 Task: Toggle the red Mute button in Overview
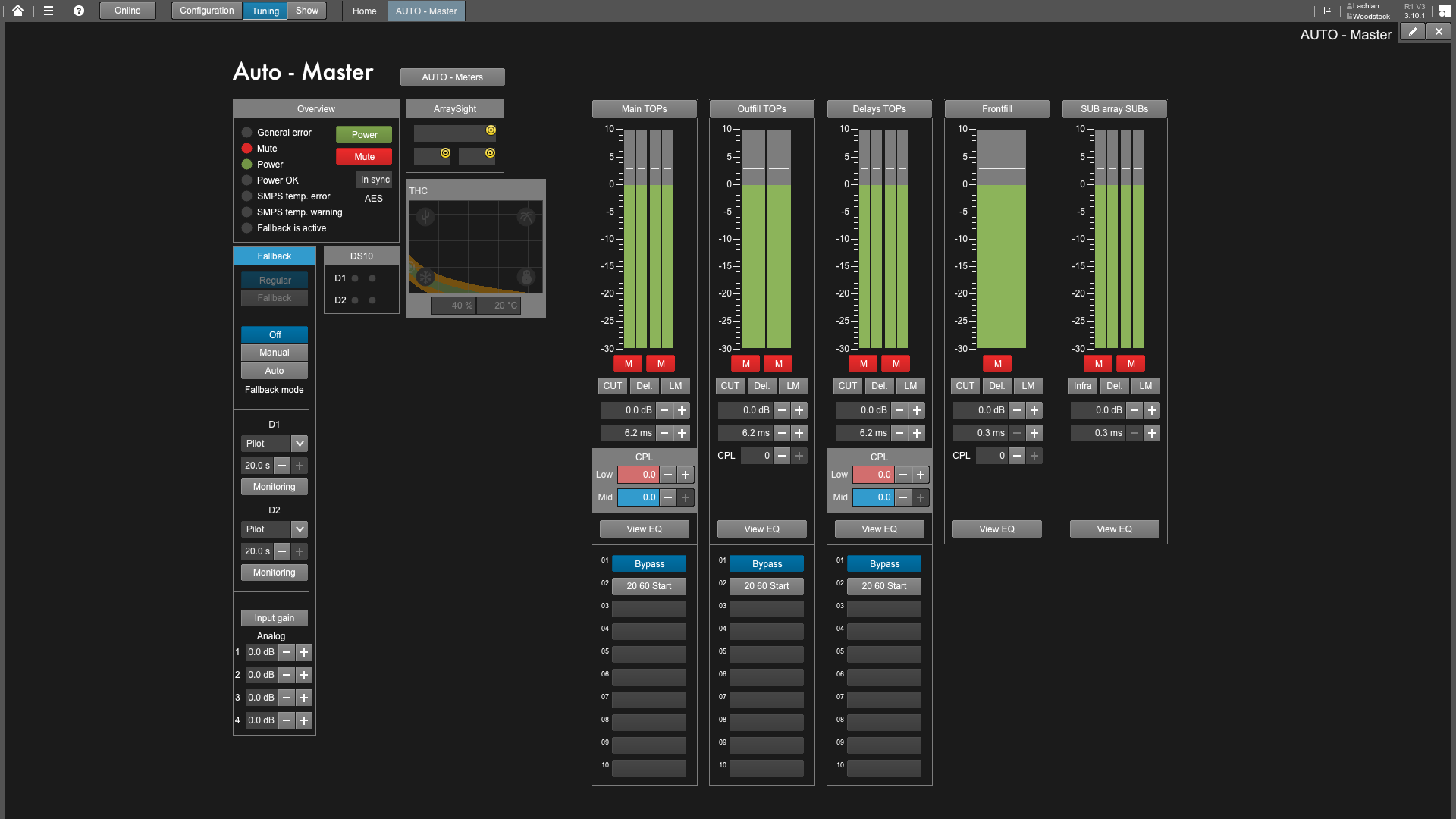pos(364,157)
